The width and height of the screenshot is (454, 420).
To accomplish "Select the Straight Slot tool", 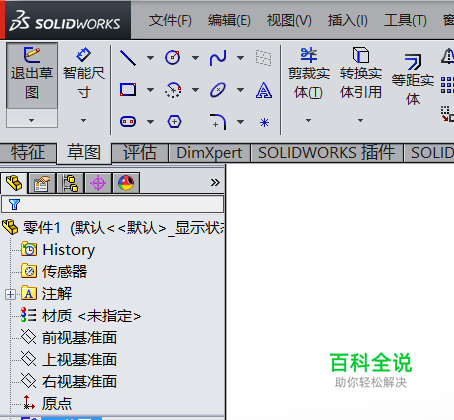I will (128, 122).
